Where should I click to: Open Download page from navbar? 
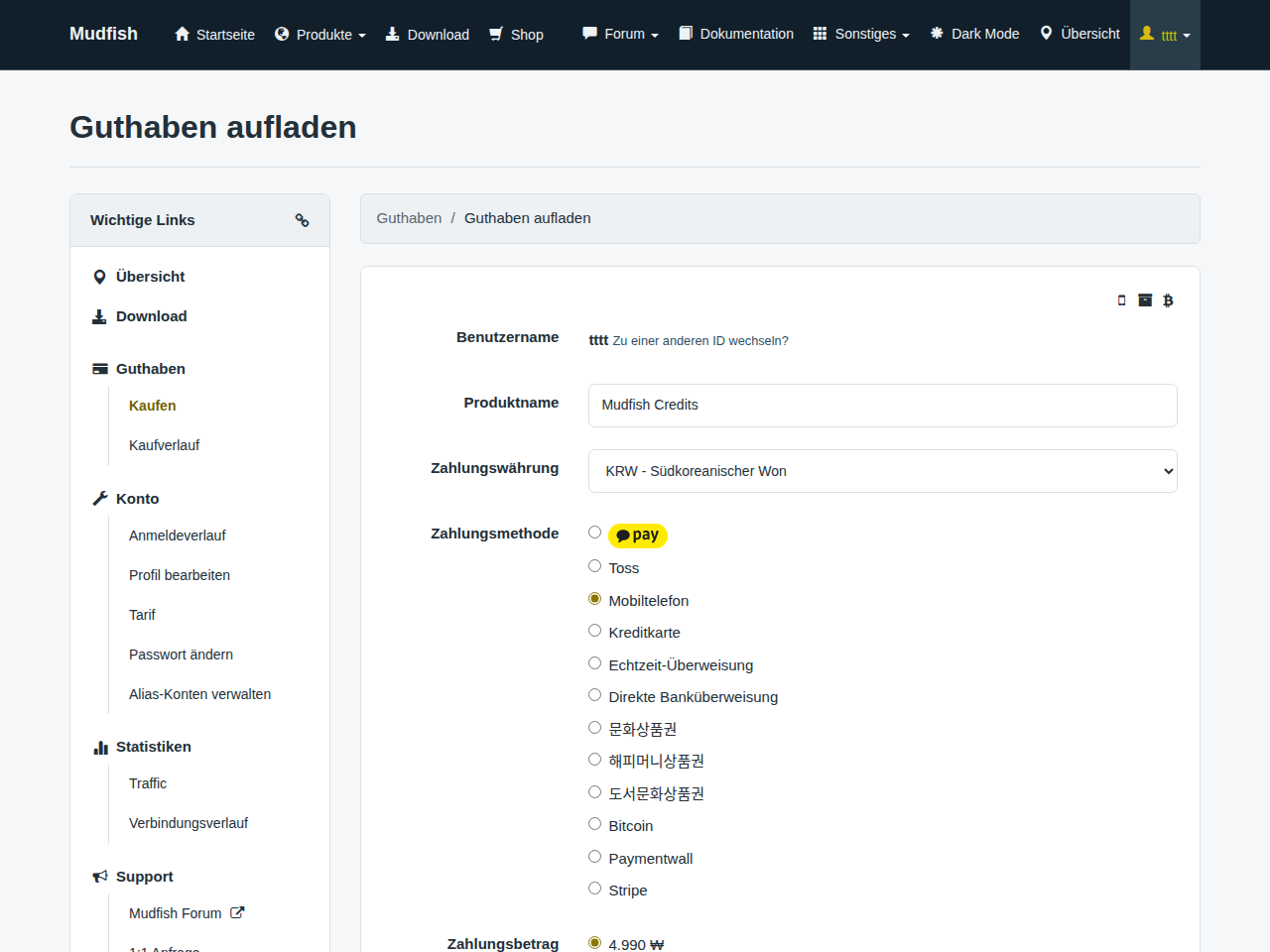pyautogui.click(x=428, y=35)
